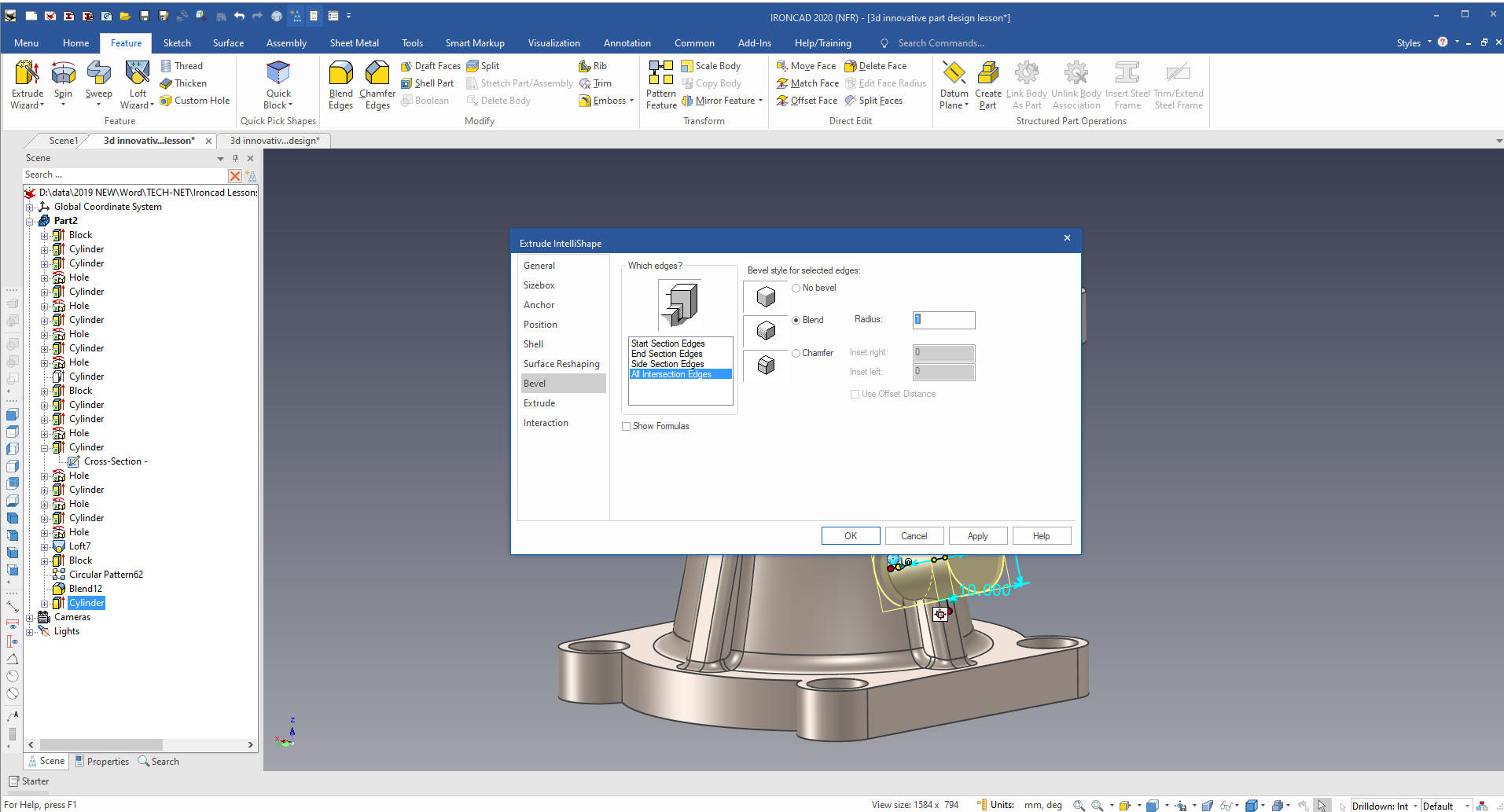Enable the Show Formulas checkbox
This screenshot has width=1504, height=812.
pos(627,427)
